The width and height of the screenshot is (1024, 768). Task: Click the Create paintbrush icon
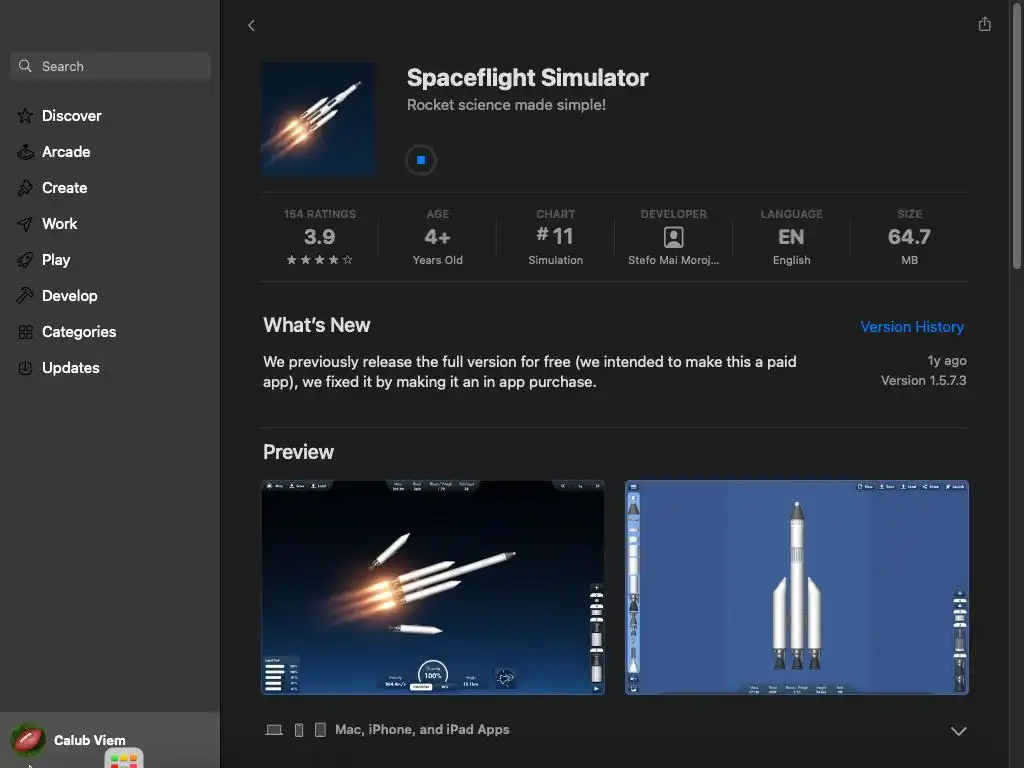pos(25,187)
